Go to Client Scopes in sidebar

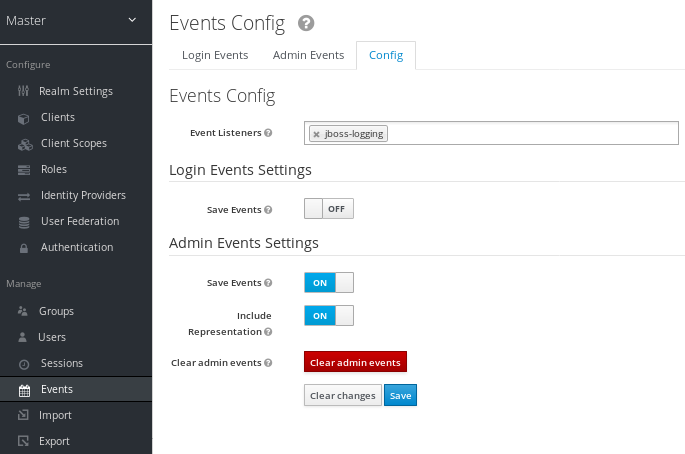point(76,143)
